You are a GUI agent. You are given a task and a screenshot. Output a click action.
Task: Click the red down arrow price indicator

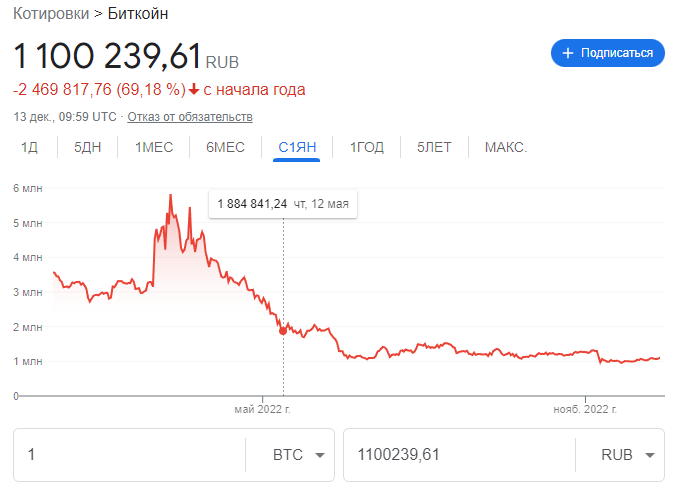click(x=194, y=90)
